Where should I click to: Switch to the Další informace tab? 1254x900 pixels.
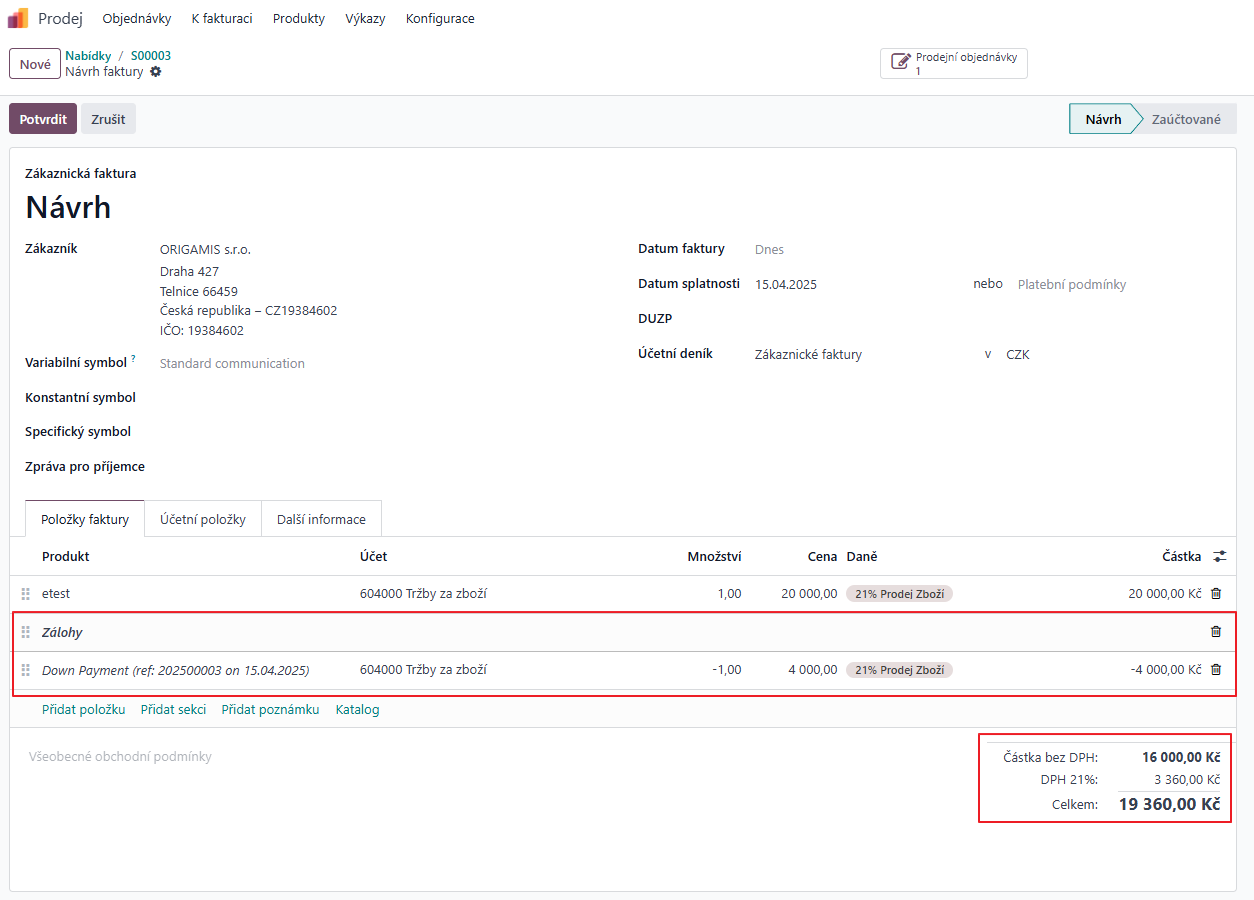321,520
